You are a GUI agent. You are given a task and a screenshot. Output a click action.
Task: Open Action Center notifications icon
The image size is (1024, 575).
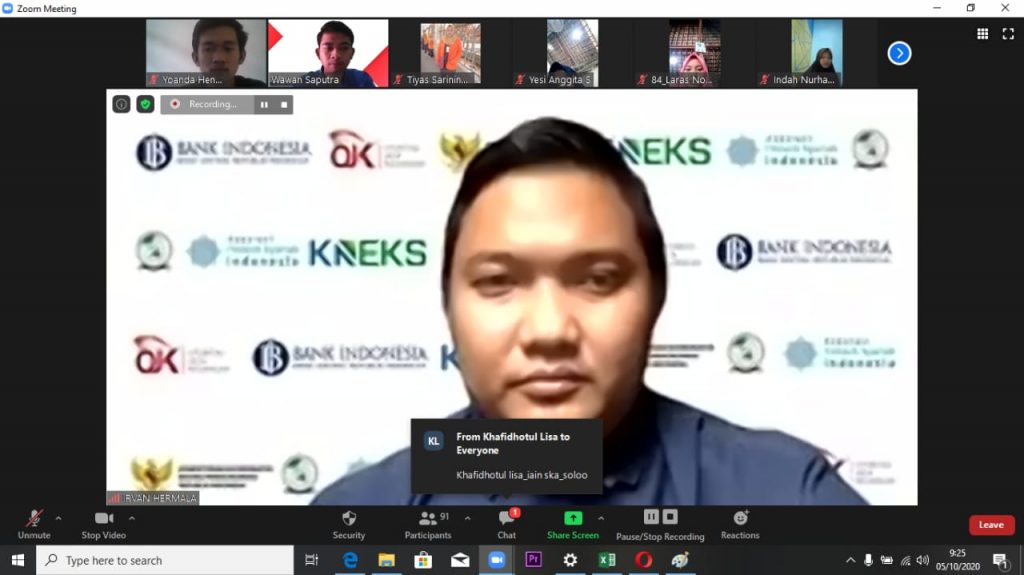point(1000,560)
